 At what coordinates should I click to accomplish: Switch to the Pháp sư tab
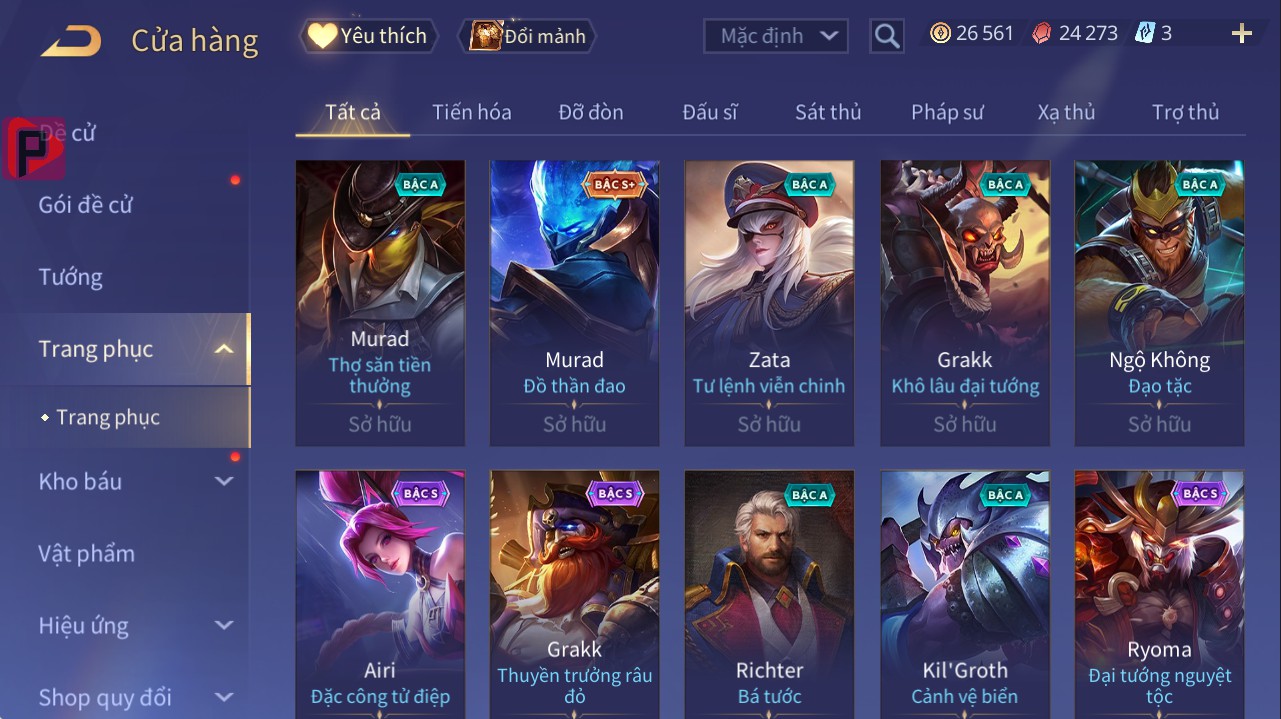coord(947,112)
